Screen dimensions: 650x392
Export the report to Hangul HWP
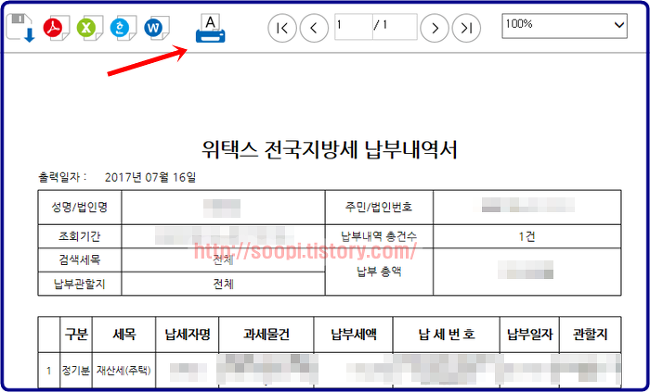[123, 28]
